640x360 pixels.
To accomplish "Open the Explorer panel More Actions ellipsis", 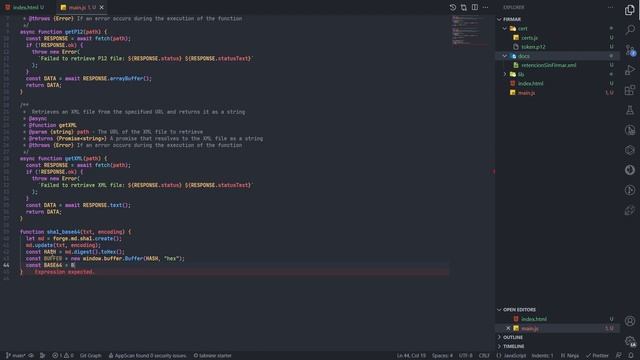I will (610, 7).
